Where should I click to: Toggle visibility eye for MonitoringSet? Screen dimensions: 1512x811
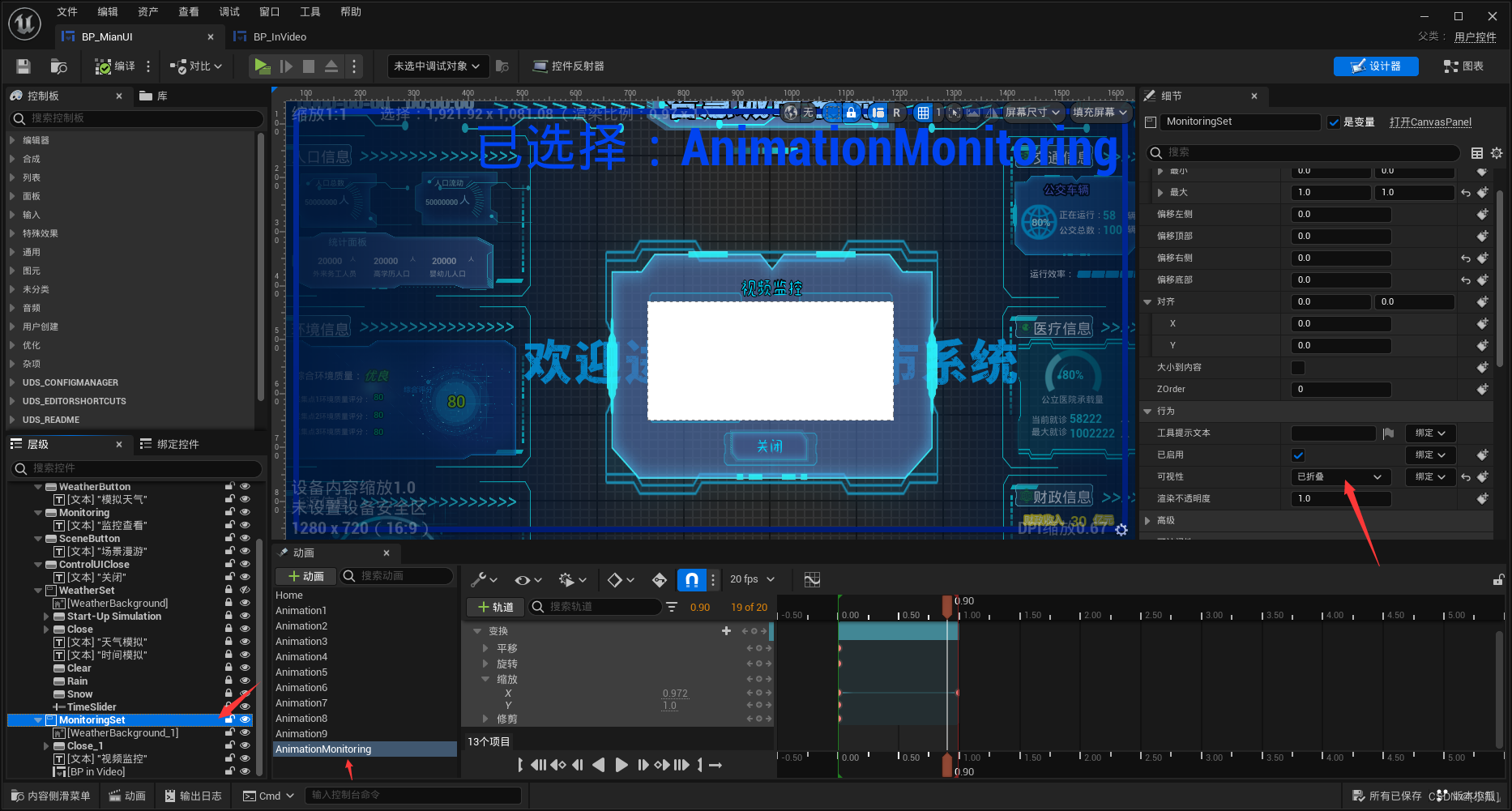tap(245, 719)
